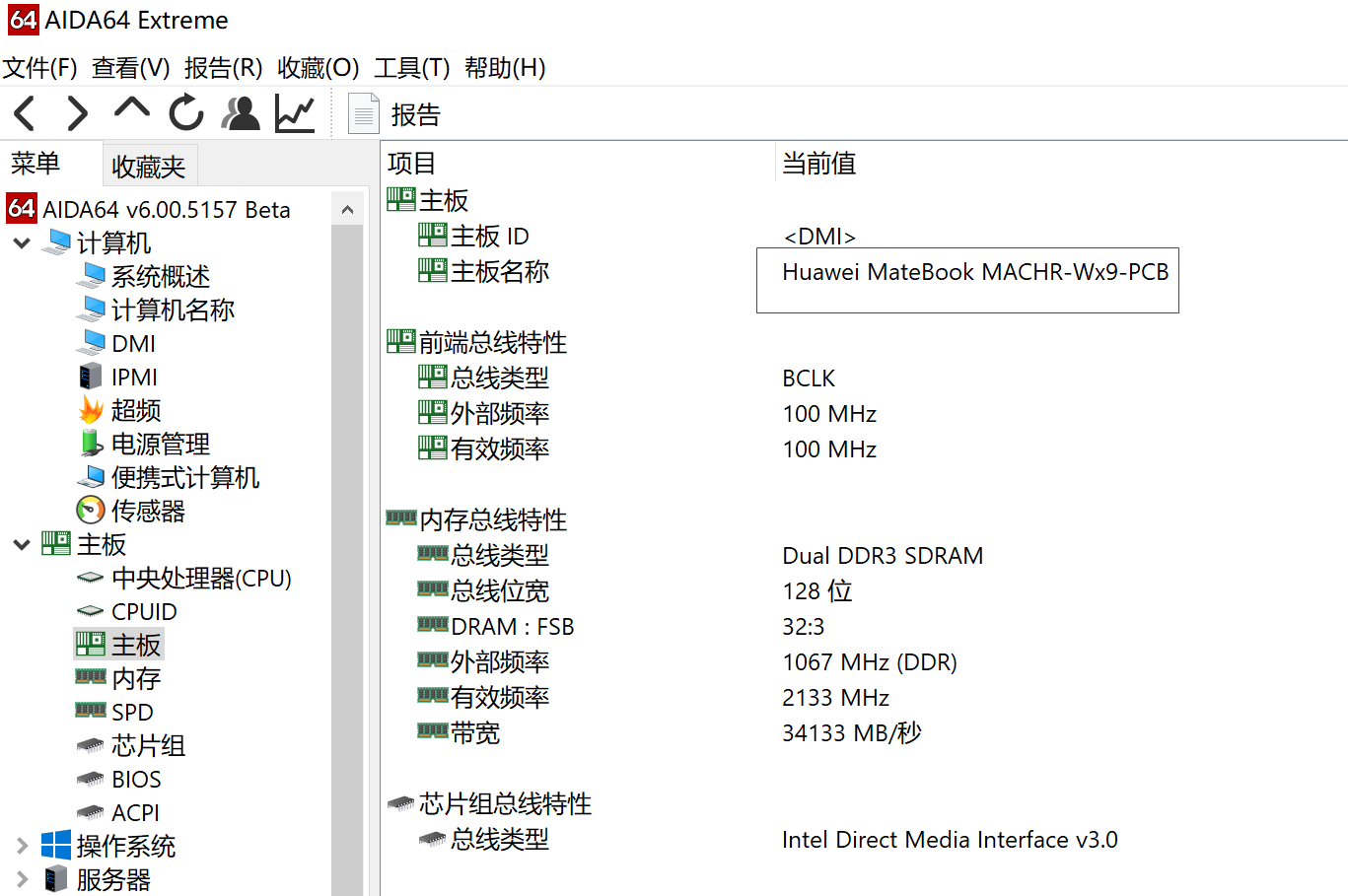The image size is (1348, 896).
Task: Open the 报告(R) menu
Action: (224, 68)
